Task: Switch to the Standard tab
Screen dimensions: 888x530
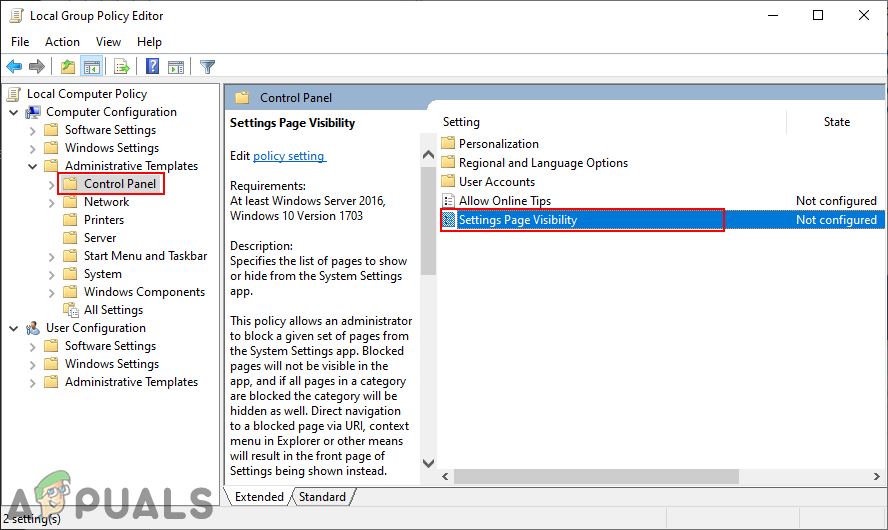Action: pos(322,497)
